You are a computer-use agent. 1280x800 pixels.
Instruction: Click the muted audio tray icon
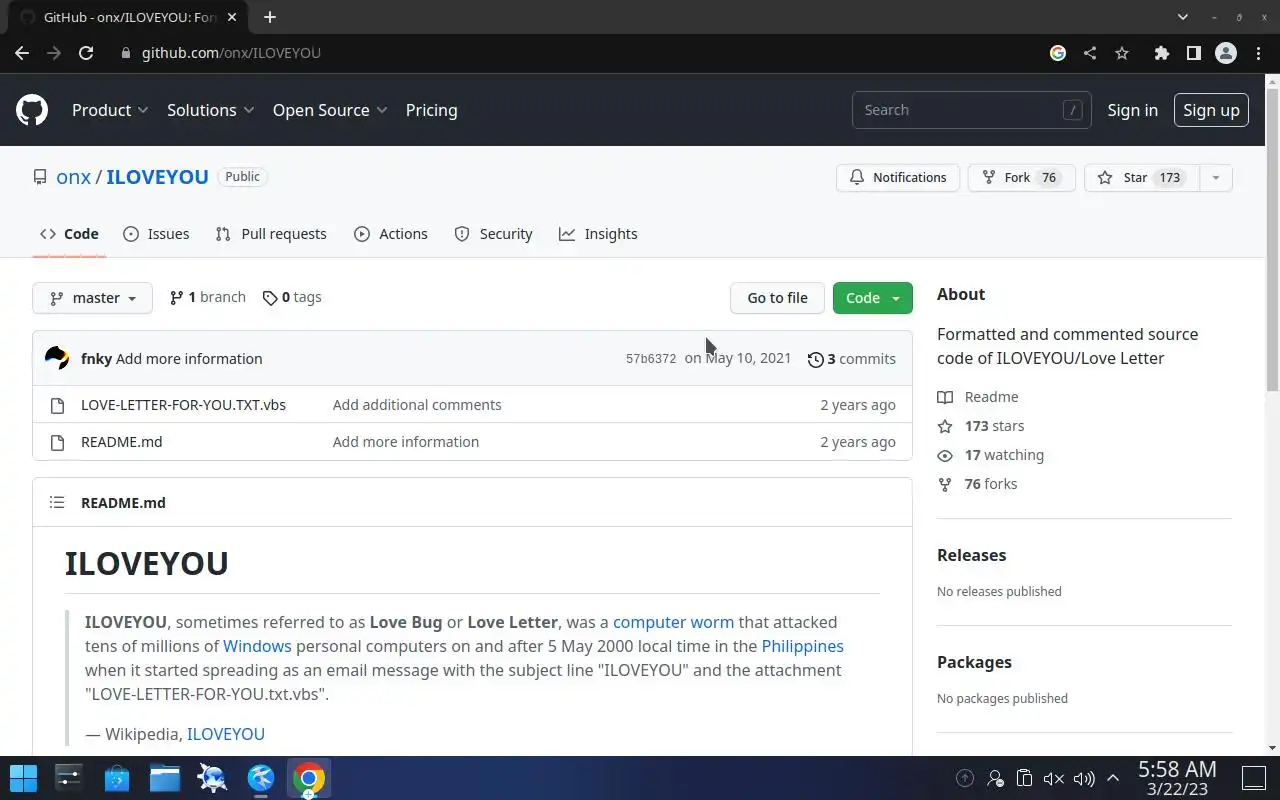(x=1053, y=778)
